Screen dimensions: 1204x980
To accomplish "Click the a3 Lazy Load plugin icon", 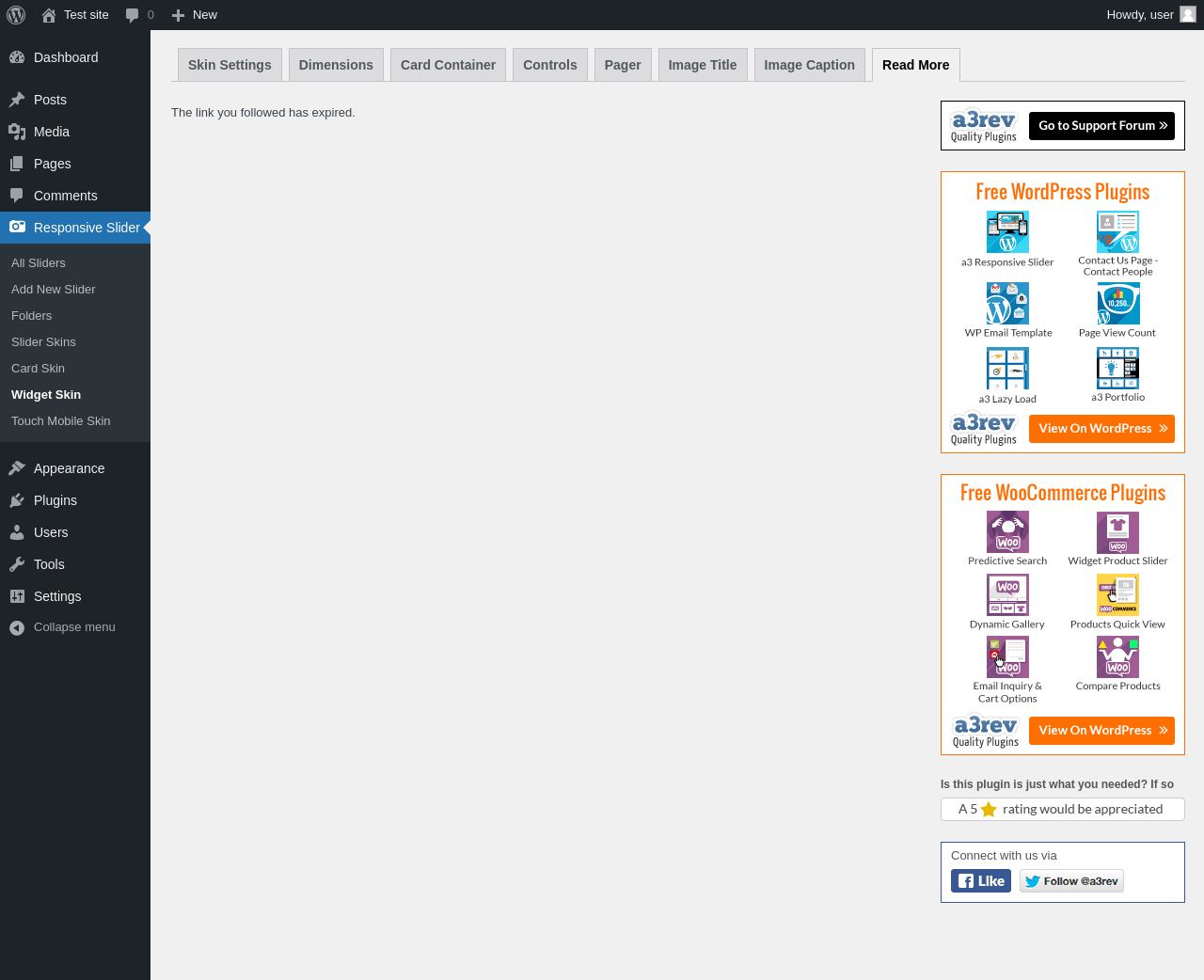I will (1007, 369).
